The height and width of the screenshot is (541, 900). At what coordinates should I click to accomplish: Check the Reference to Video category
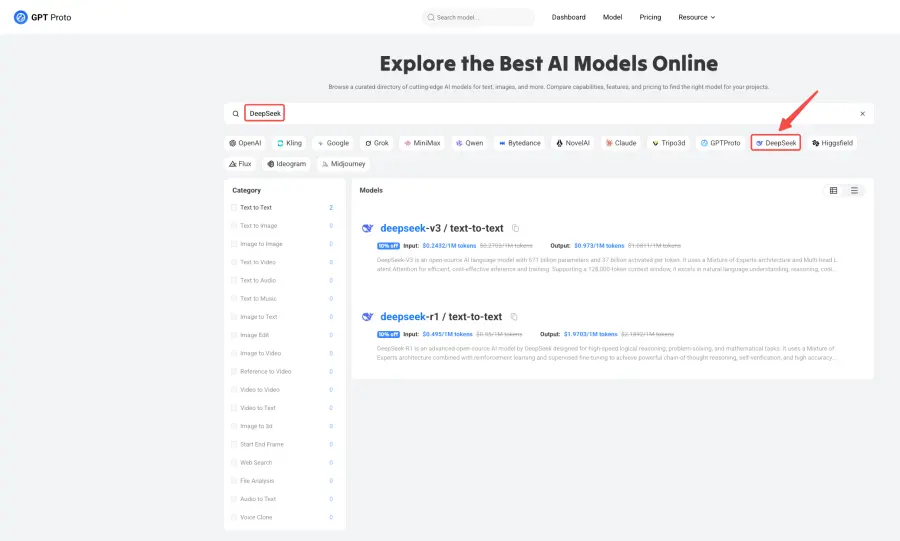point(234,372)
